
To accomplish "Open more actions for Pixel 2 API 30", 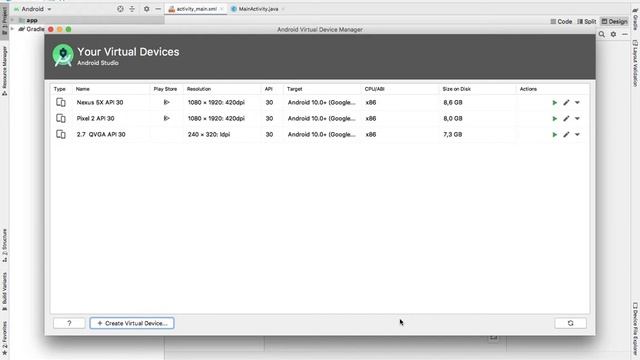I will (577, 118).
